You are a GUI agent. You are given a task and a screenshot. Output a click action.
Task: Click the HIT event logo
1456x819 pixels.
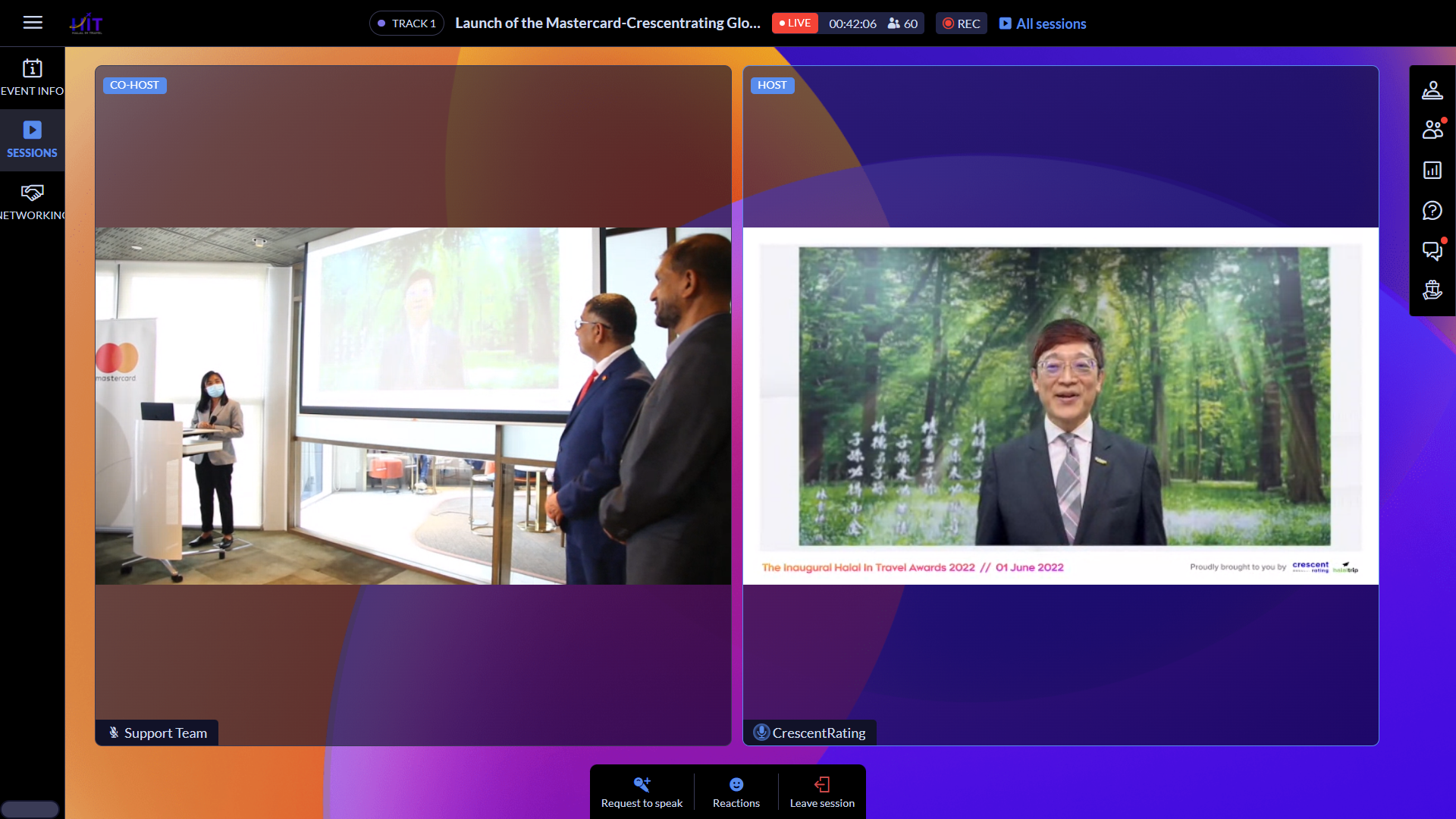pos(86,24)
